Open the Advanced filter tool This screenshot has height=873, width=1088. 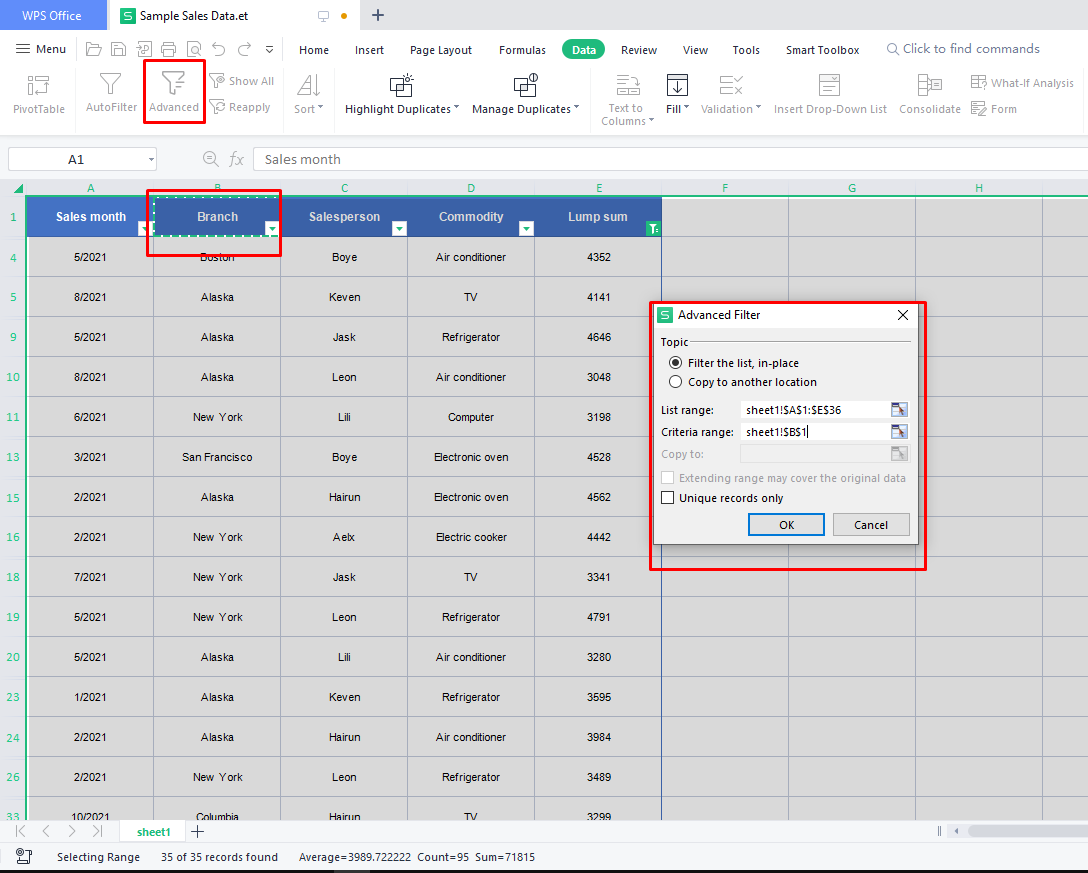click(x=173, y=93)
